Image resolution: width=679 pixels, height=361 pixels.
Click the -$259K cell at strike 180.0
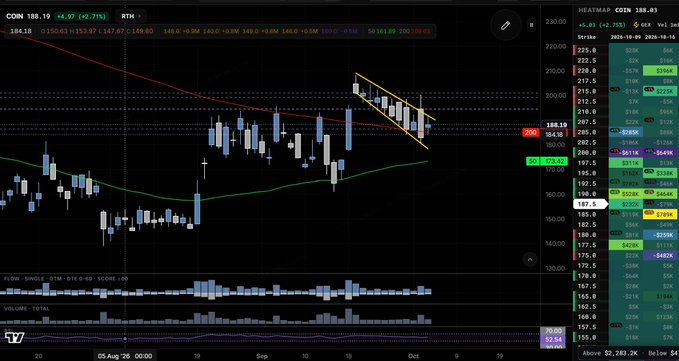point(660,235)
